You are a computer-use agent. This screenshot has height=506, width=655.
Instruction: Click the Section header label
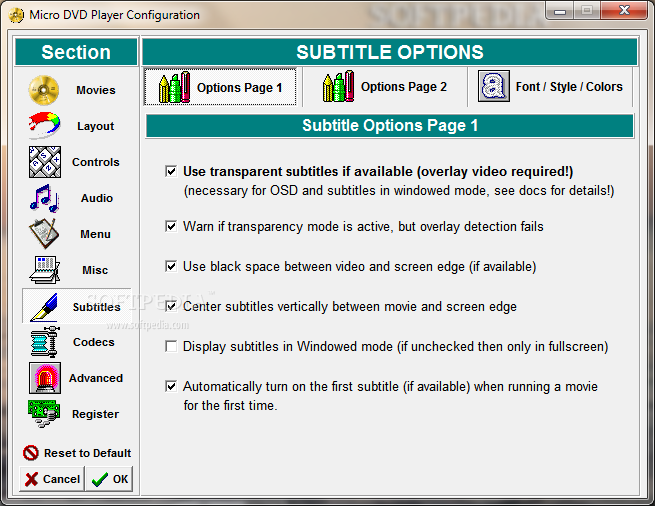click(x=76, y=52)
